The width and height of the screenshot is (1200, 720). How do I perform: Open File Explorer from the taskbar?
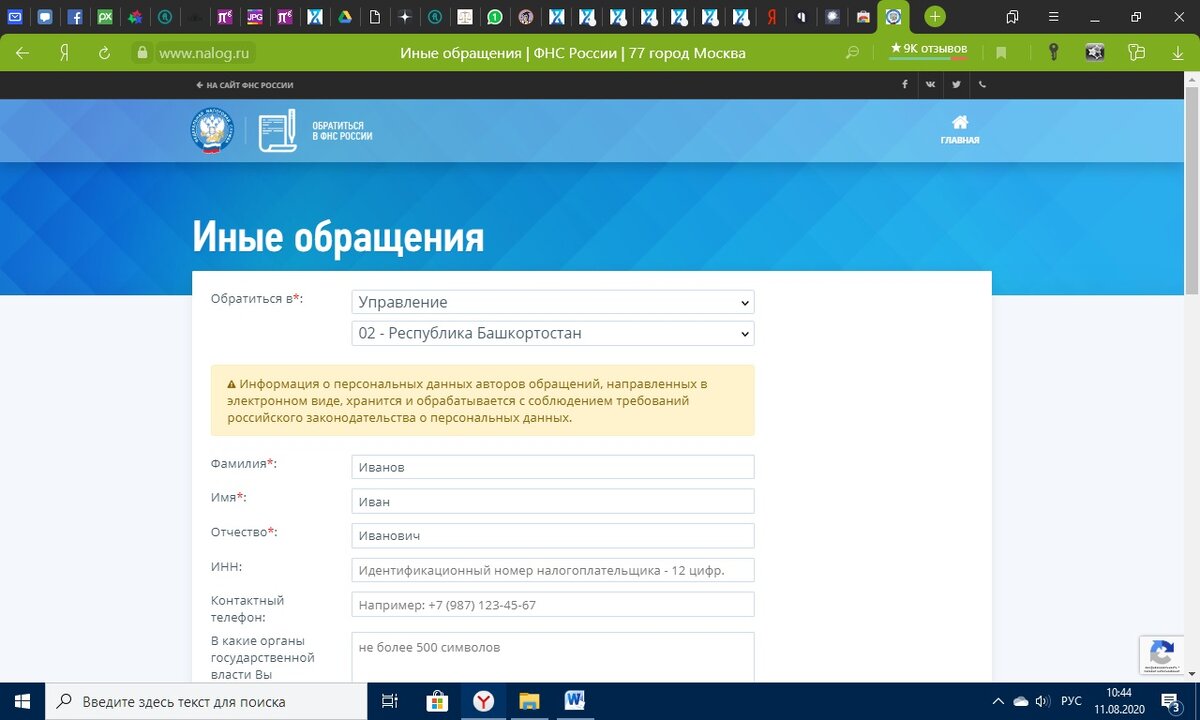[x=529, y=701]
